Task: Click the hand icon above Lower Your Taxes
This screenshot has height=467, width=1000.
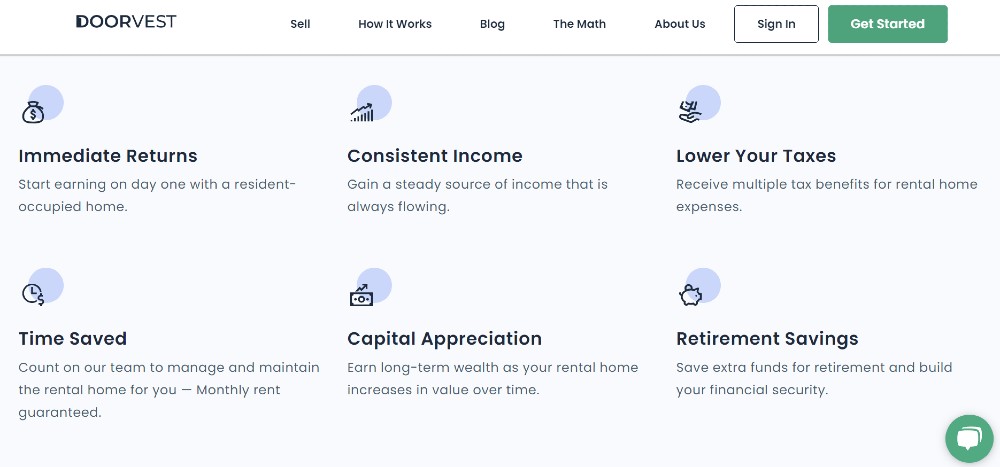Action: pyautogui.click(x=690, y=112)
